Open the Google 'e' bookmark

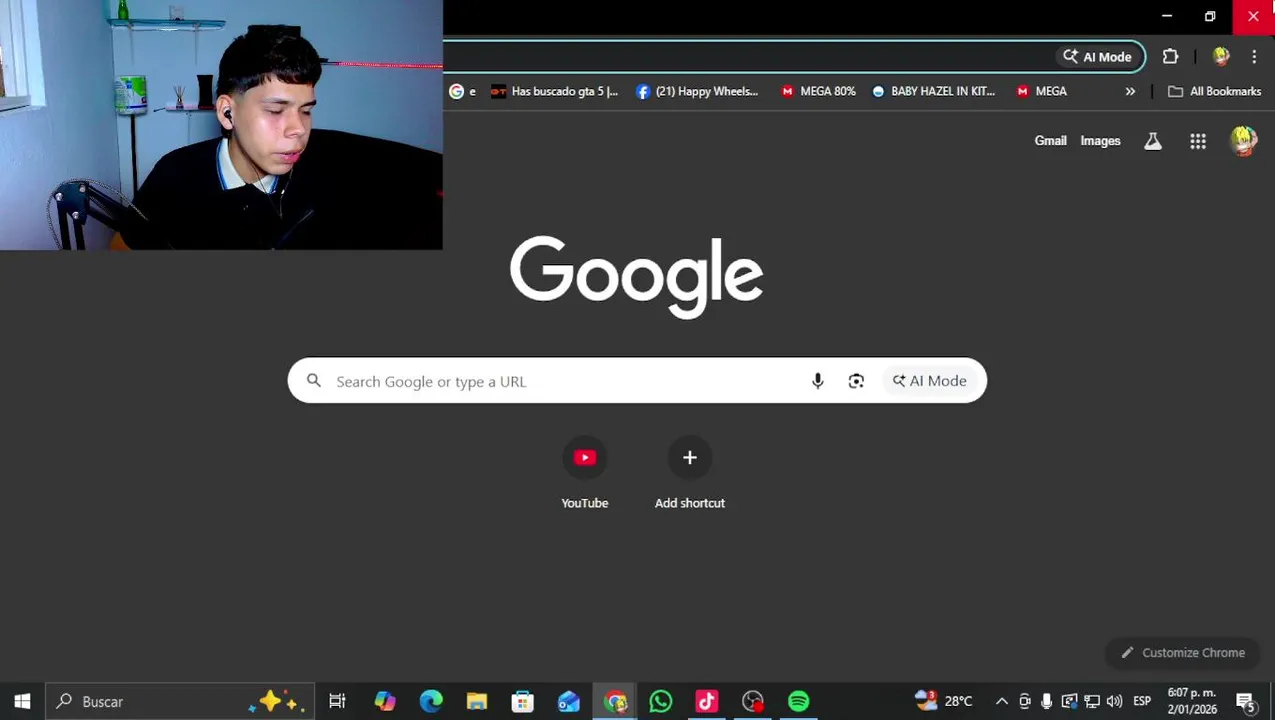coord(462,91)
